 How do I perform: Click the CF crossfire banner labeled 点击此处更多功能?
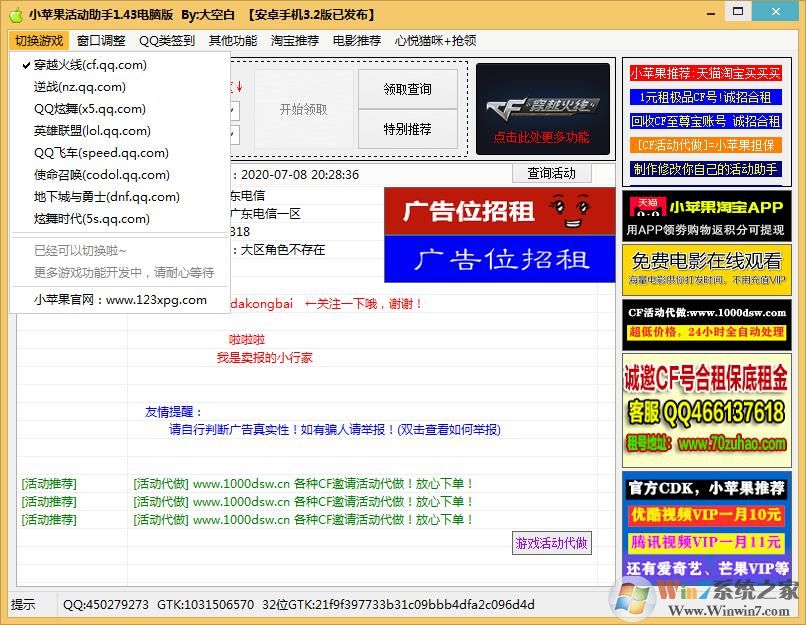click(543, 107)
